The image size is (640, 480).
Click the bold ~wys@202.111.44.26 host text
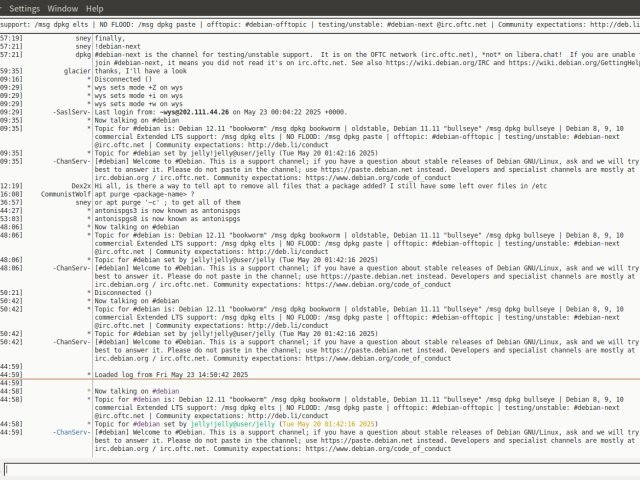[x=194, y=112]
